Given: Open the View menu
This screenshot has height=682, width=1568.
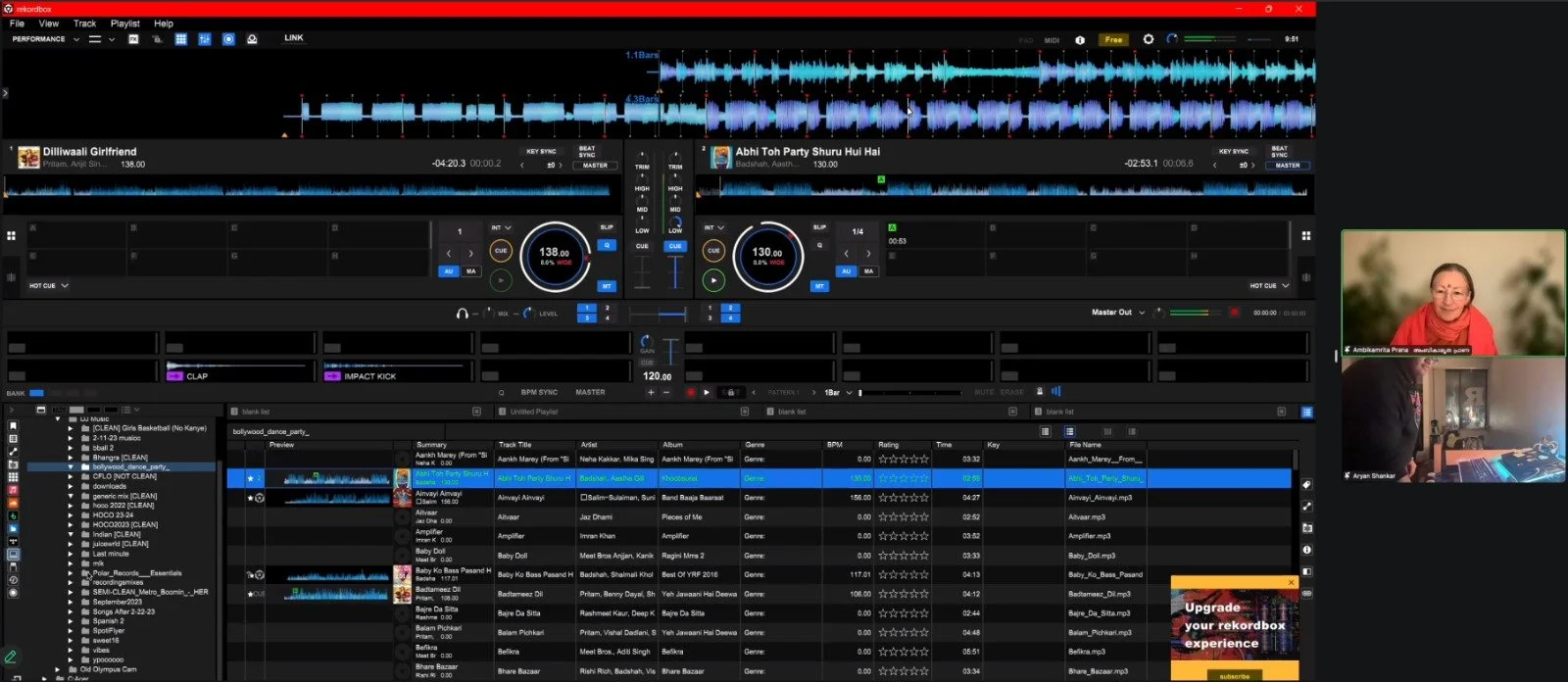Looking at the screenshot, I should (48, 24).
